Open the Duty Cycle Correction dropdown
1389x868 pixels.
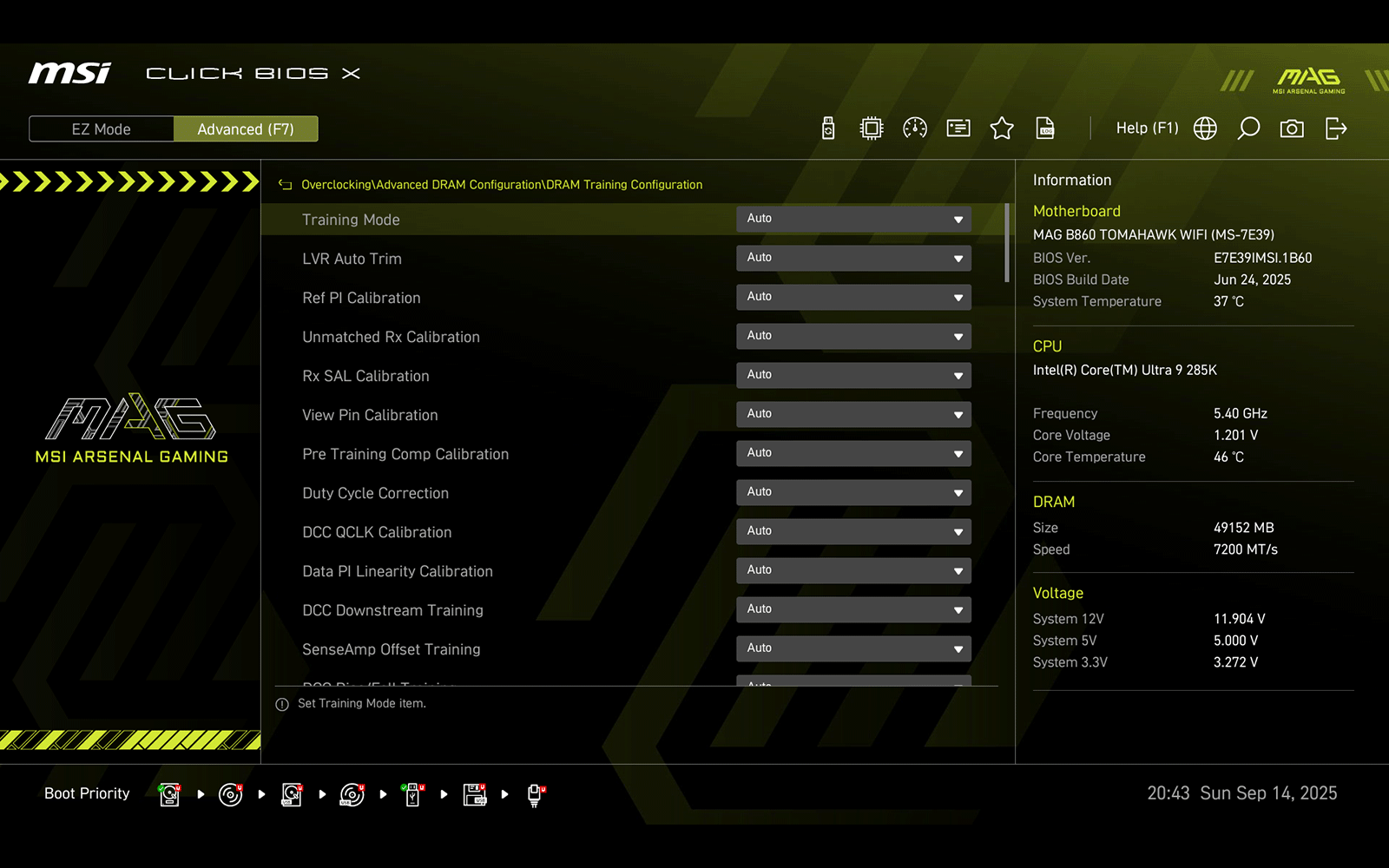coord(853,492)
